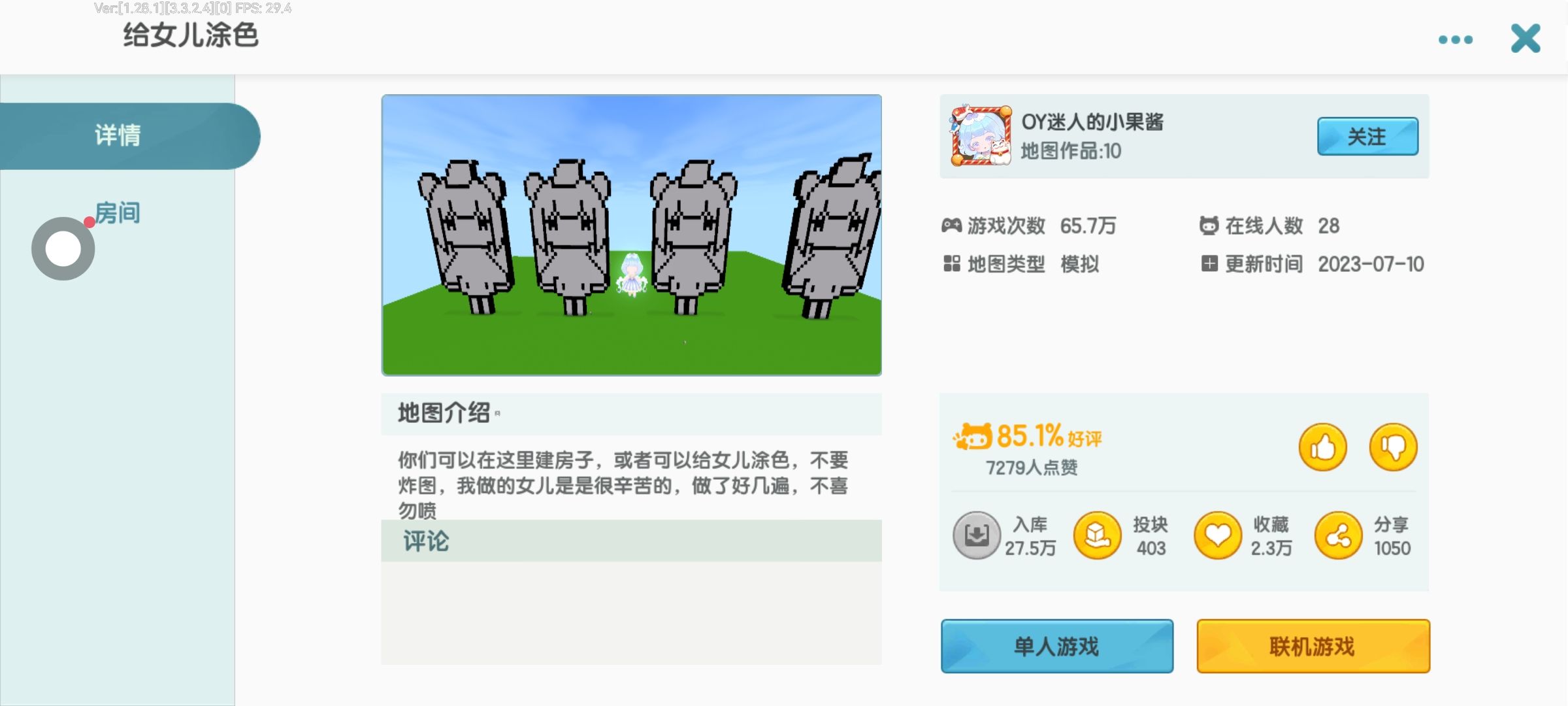Favorite the map with 收藏 heart icon
This screenshot has width=1568, height=706.
coord(1218,535)
